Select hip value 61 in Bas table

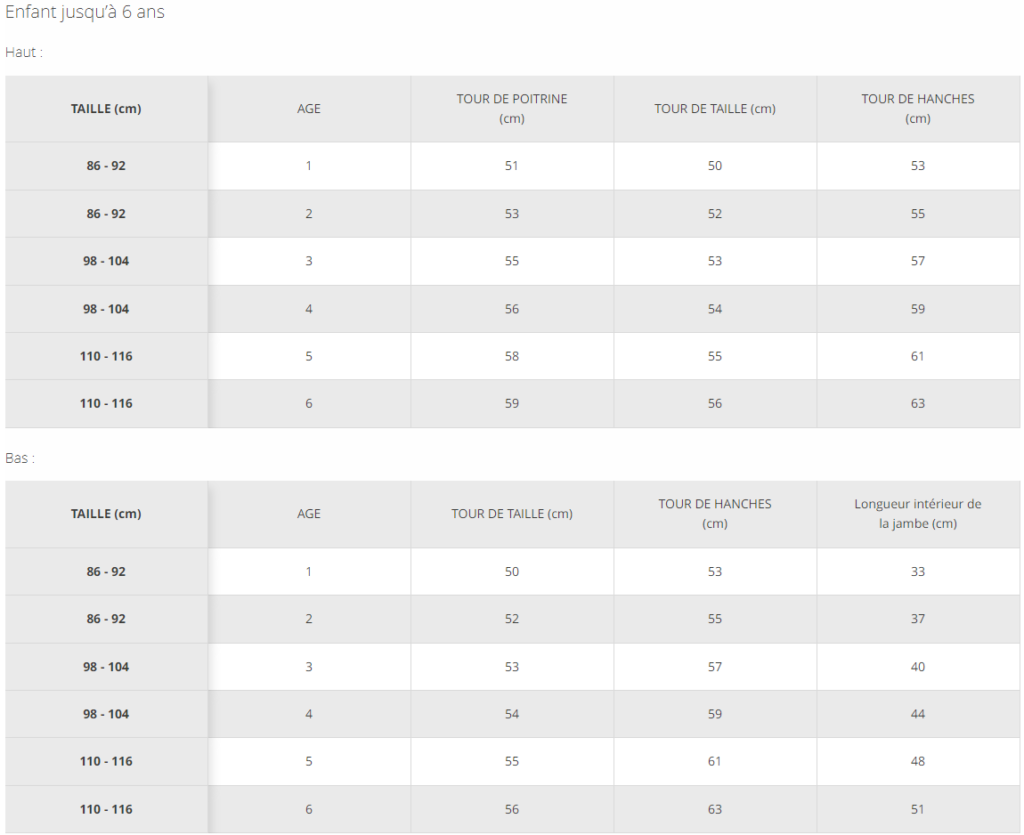714,761
